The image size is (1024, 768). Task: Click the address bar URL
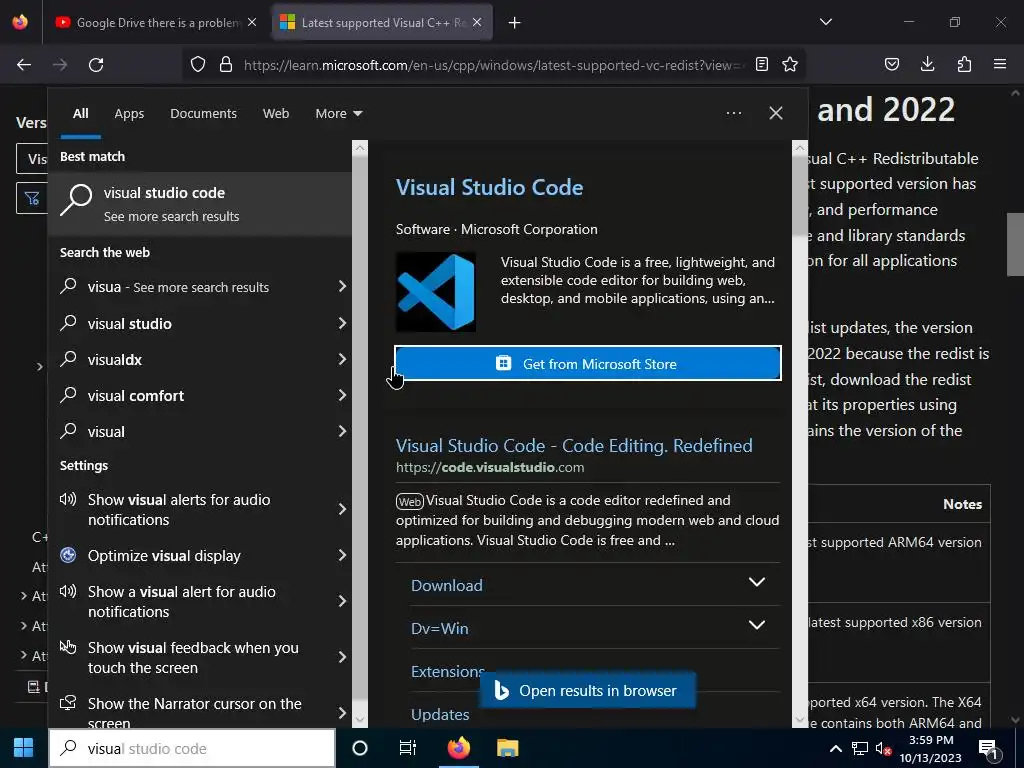click(493, 65)
